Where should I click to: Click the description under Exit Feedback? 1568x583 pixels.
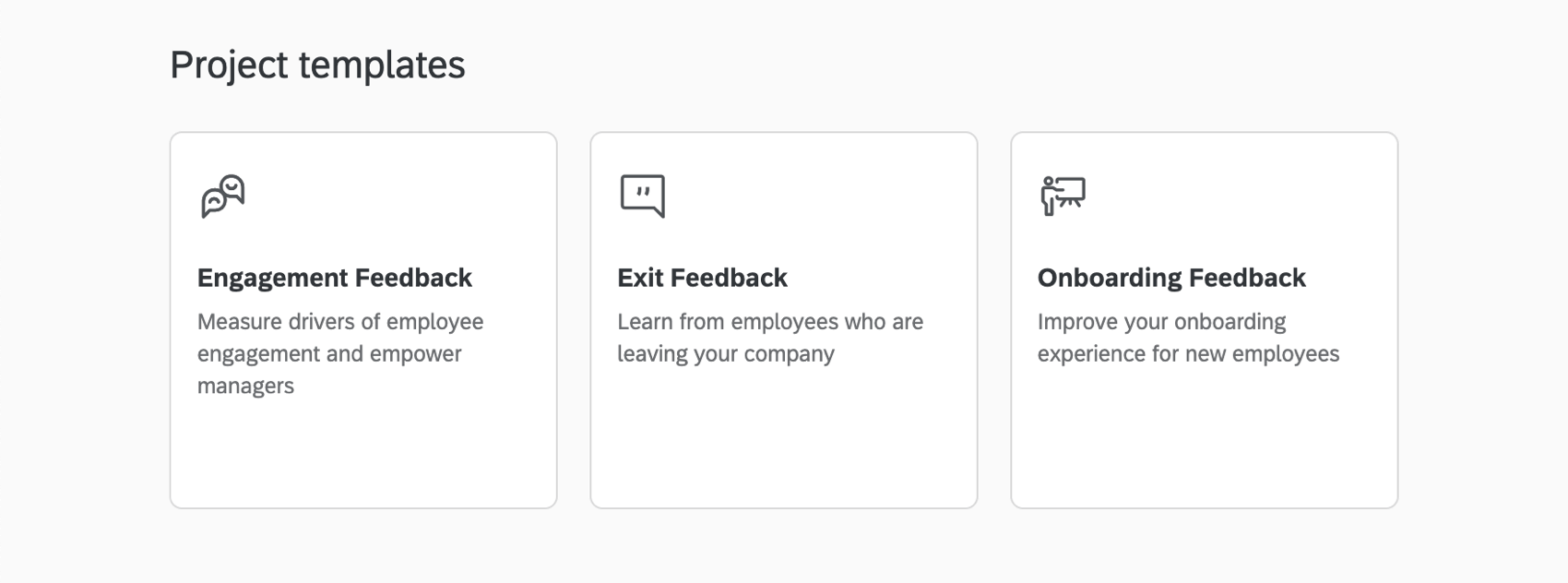(x=770, y=337)
